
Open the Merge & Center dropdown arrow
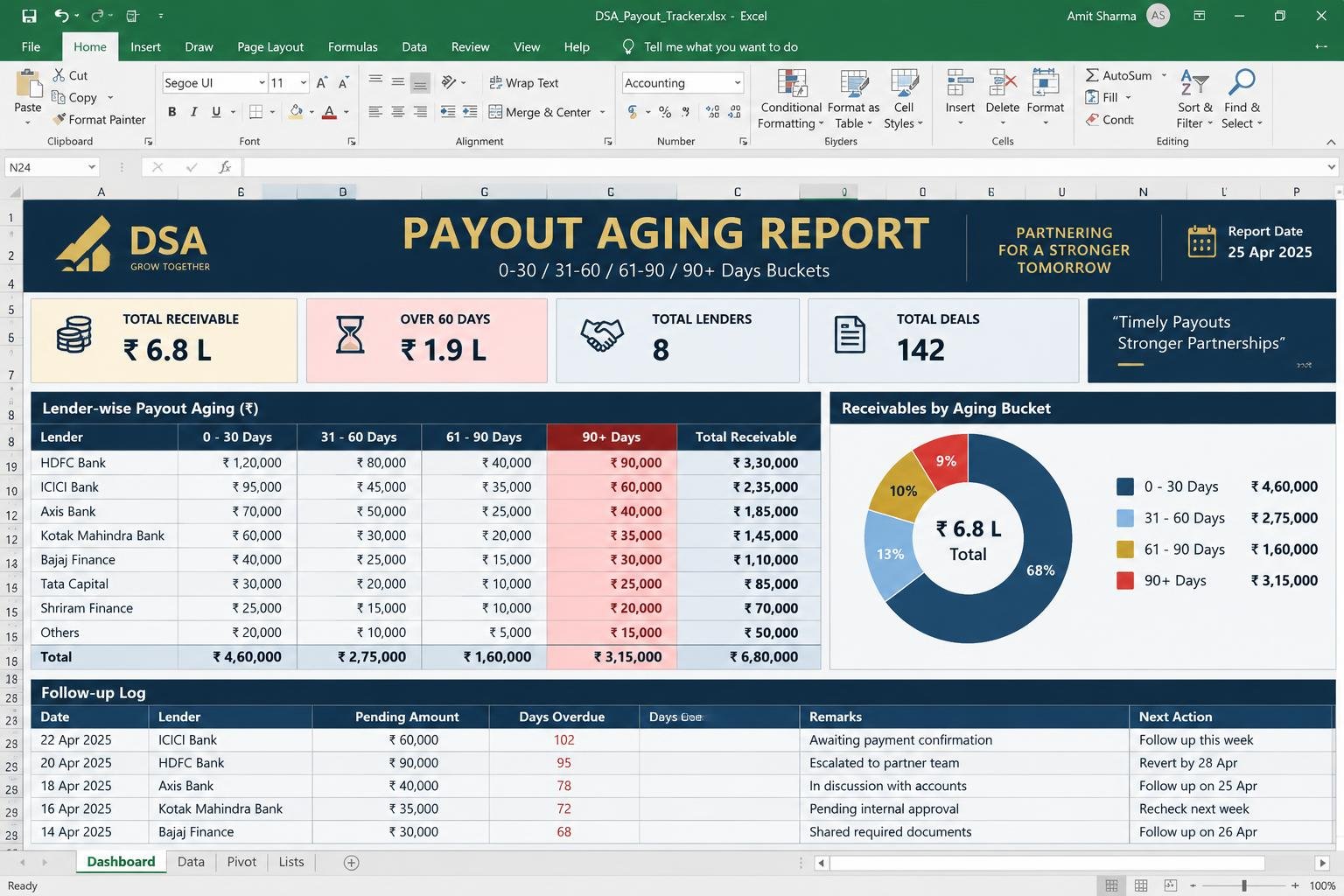coord(602,112)
